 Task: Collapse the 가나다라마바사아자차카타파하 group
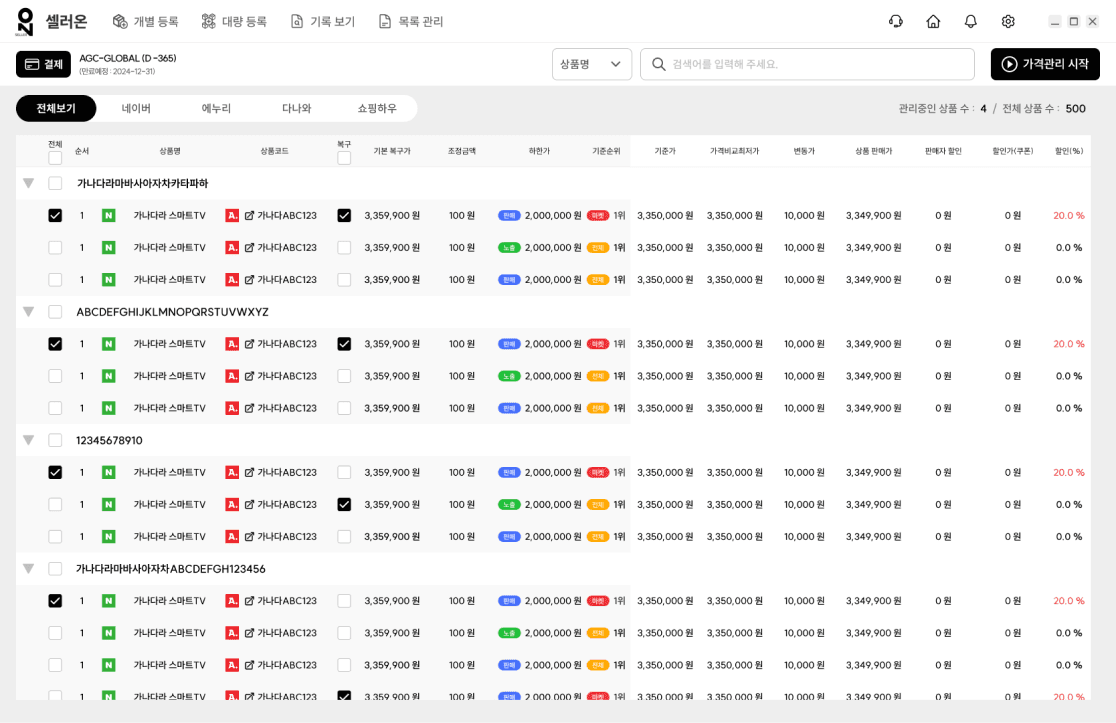[x=28, y=183]
